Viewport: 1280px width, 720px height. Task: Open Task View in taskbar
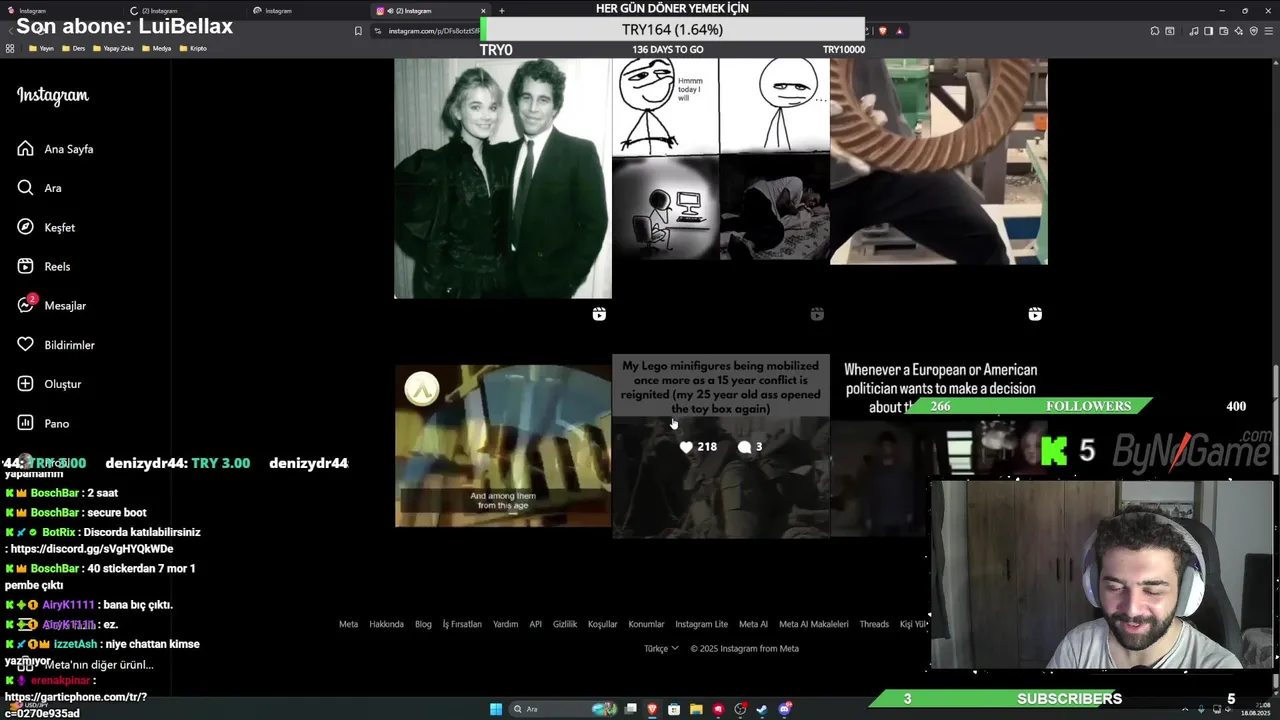pyautogui.click(x=630, y=709)
